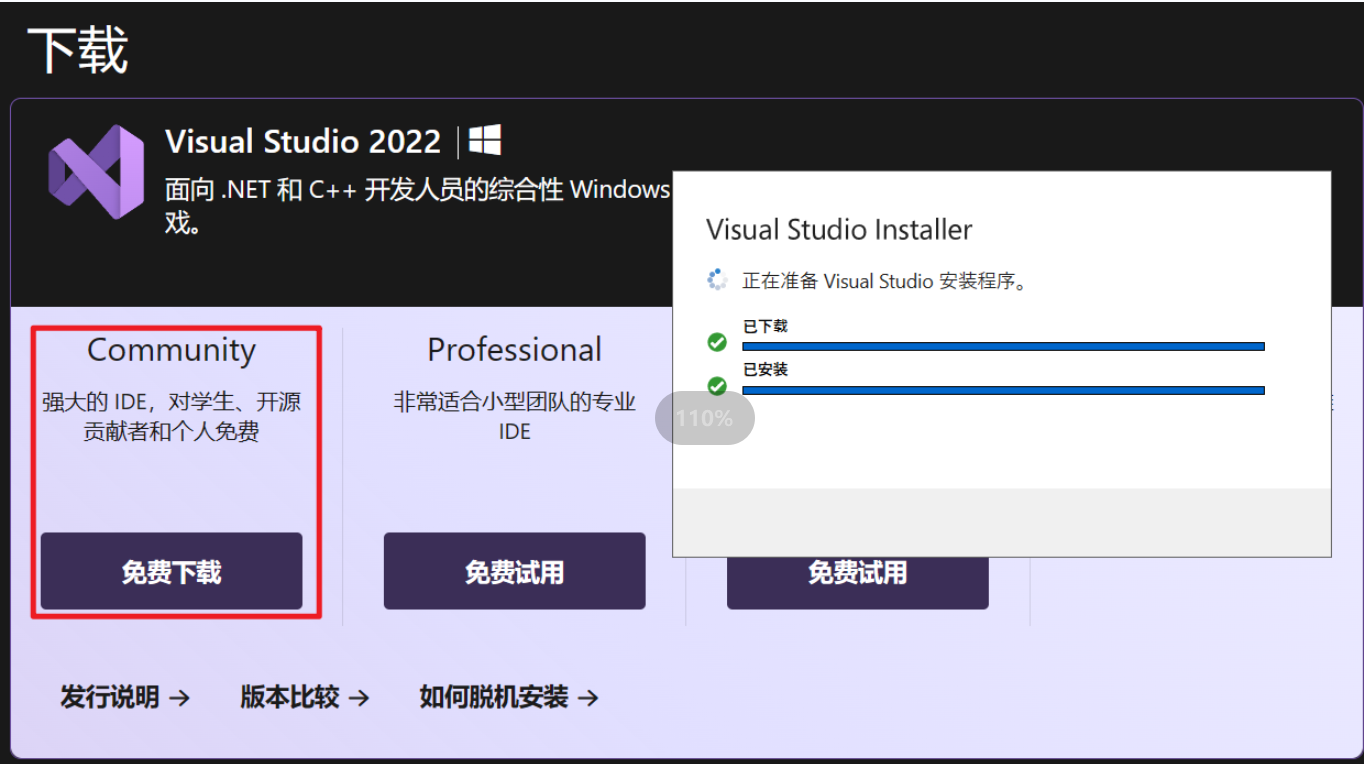The width and height of the screenshot is (1364, 764).
Task: Click the Visual Studio purple logo
Action: point(97,171)
